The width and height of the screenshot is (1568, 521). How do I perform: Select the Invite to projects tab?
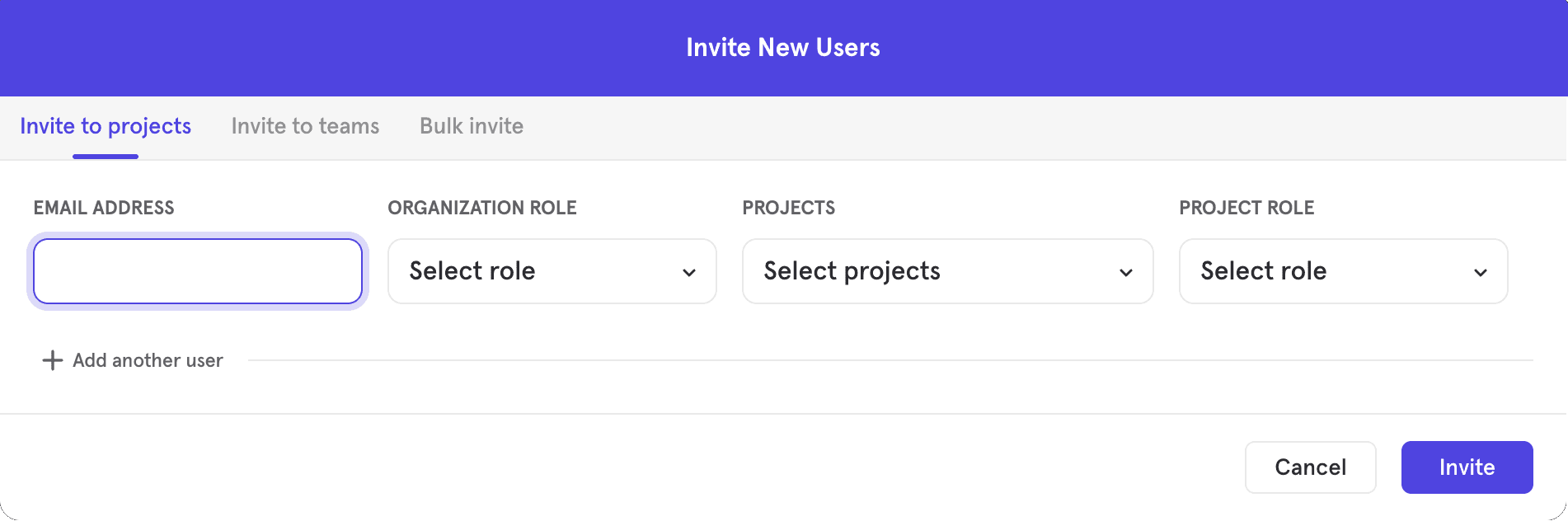coord(106,126)
